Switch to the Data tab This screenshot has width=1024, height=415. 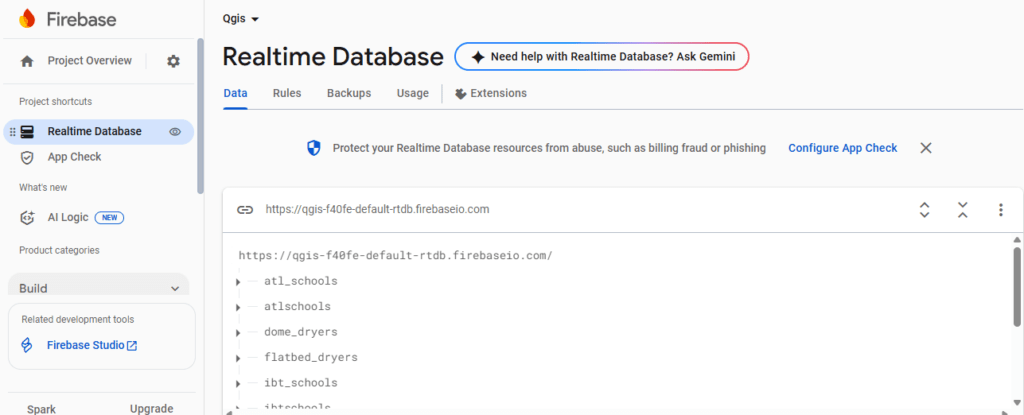pos(235,93)
